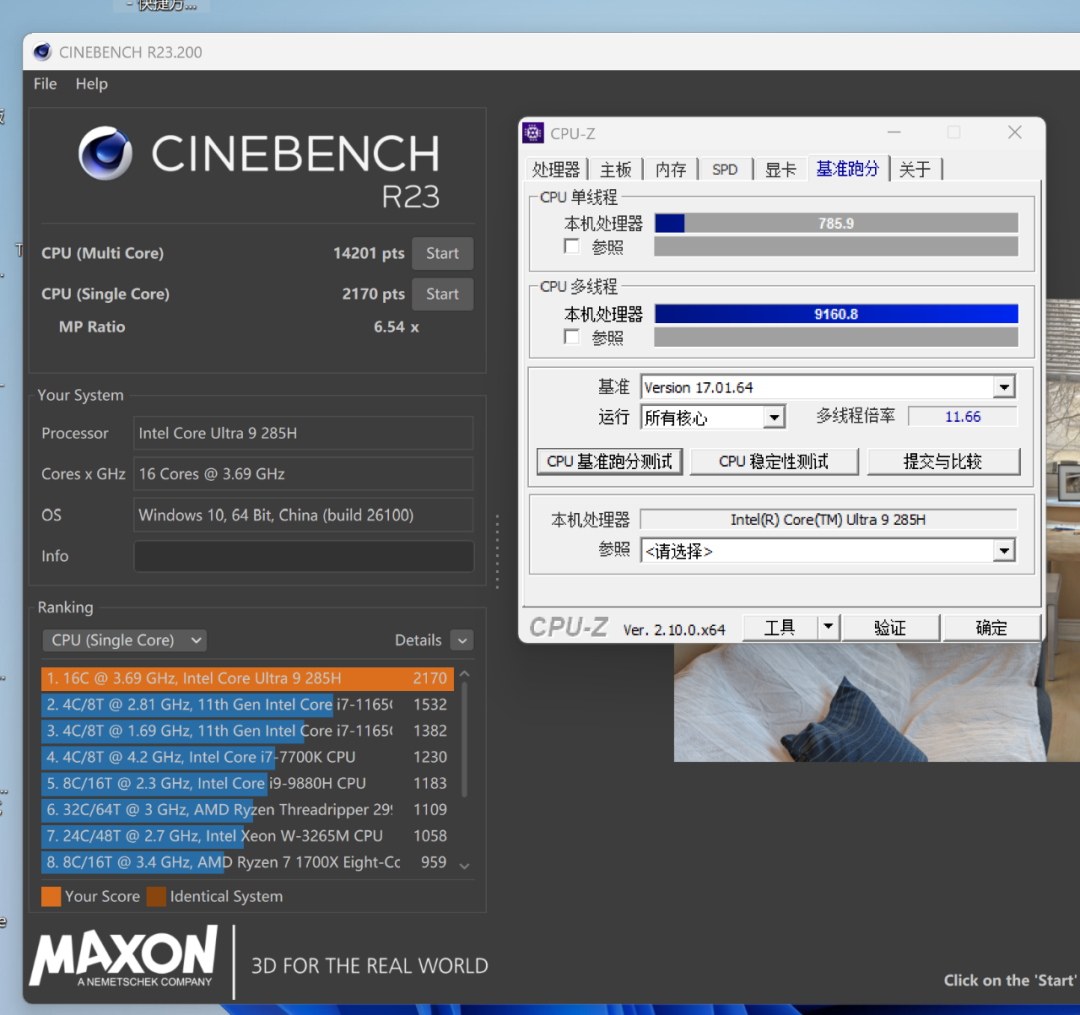Click the single-thread 785.9 score bar
This screenshot has width=1080, height=1015.
[x=836, y=223]
